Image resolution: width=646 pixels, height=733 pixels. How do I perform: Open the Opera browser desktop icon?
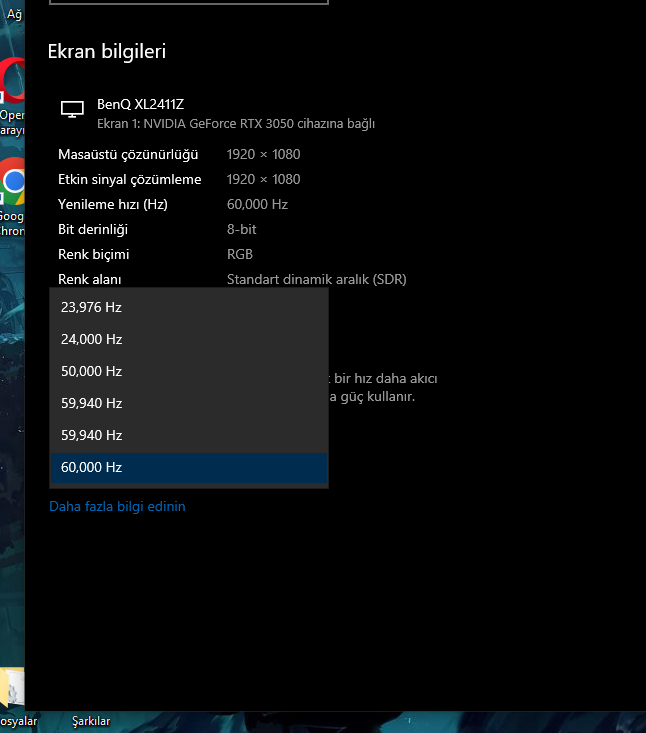click(x=13, y=80)
